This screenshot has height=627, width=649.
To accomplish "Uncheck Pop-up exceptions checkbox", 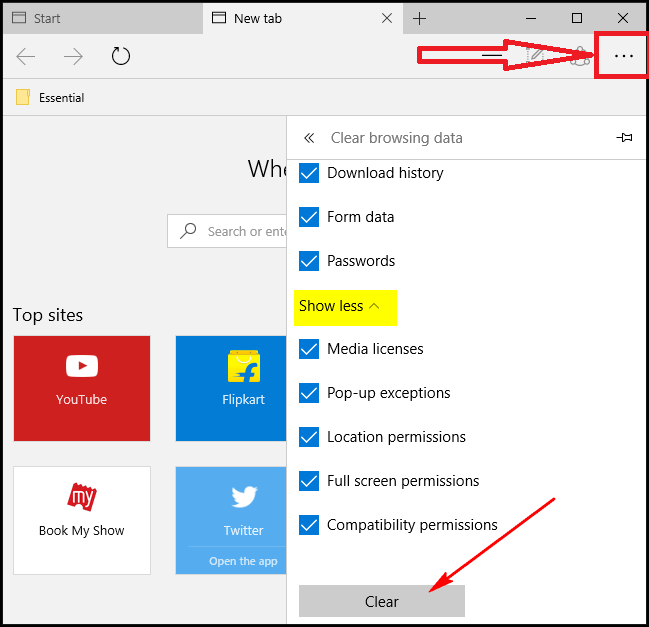I will point(309,393).
